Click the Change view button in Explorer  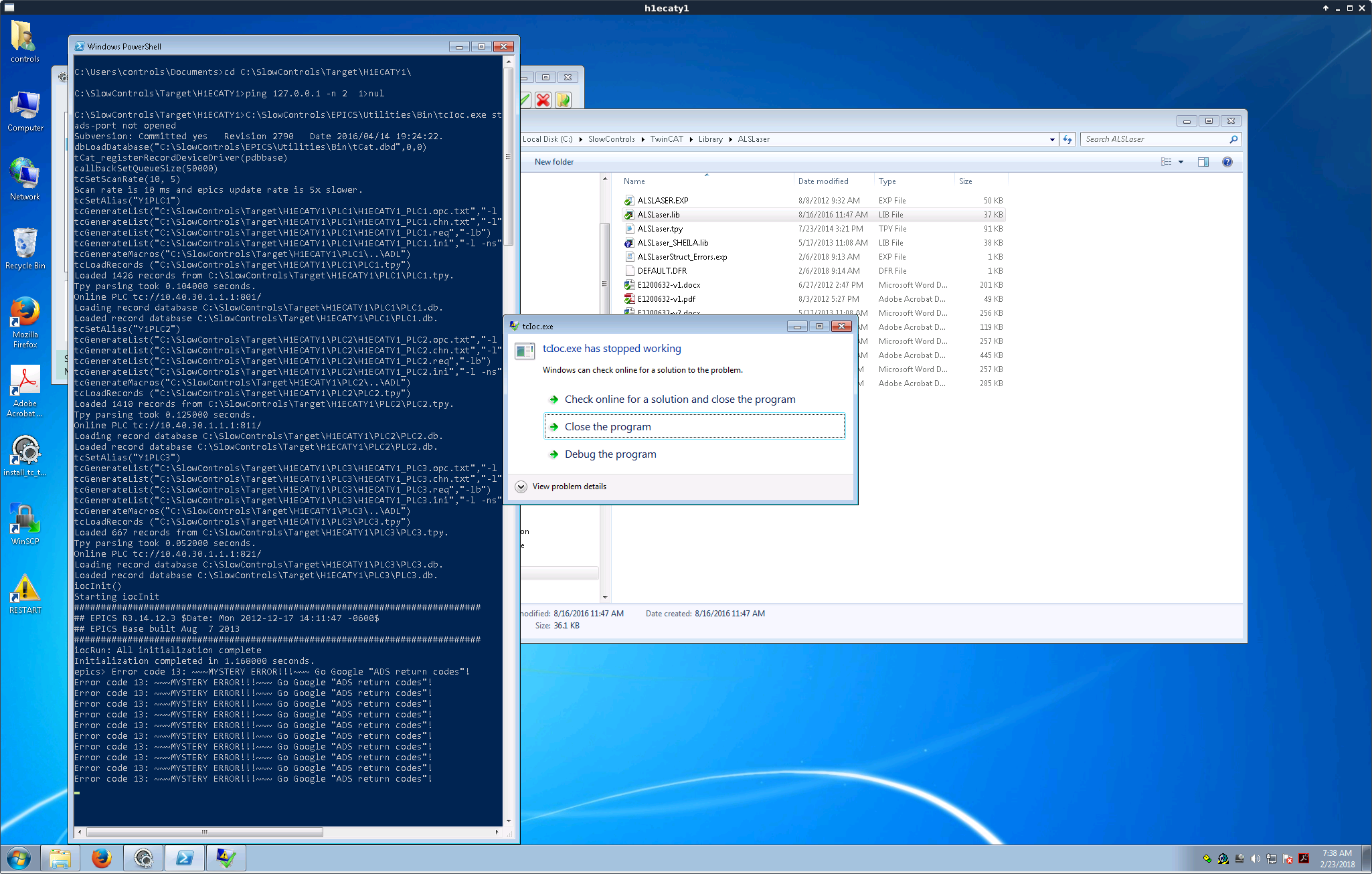click(1167, 162)
